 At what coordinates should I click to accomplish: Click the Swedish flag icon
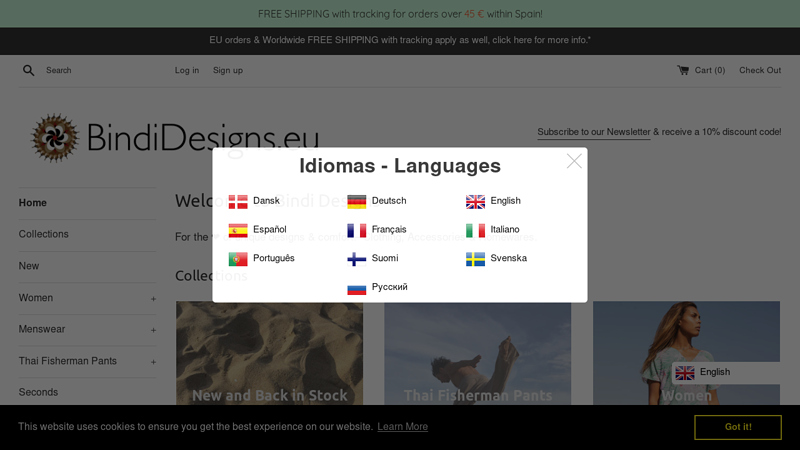coord(476,259)
